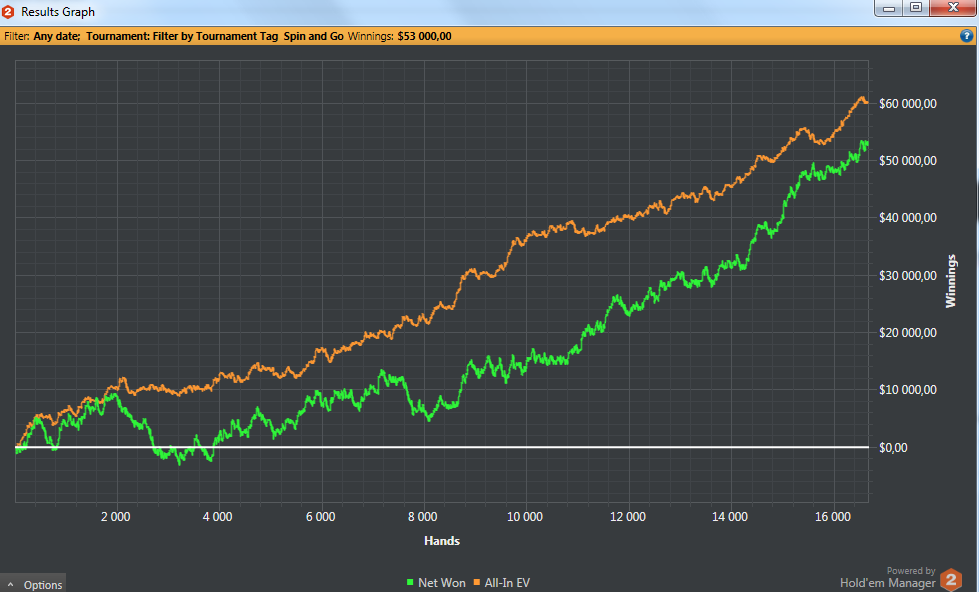This screenshot has width=979, height=592.
Task: Click the $50 000,00 axis value
Action: pyautogui.click(x=908, y=160)
